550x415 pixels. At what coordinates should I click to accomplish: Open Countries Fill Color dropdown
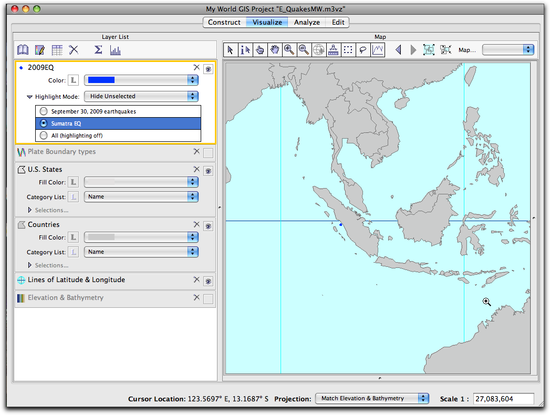(x=141, y=237)
